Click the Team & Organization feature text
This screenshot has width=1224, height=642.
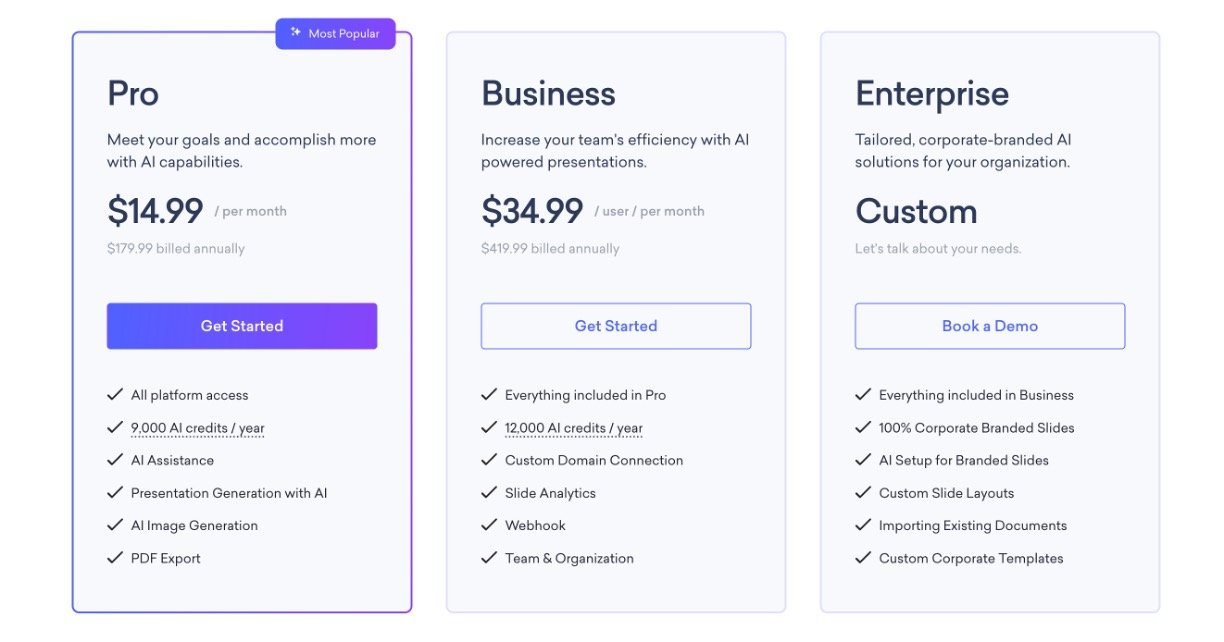click(x=569, y=558)
